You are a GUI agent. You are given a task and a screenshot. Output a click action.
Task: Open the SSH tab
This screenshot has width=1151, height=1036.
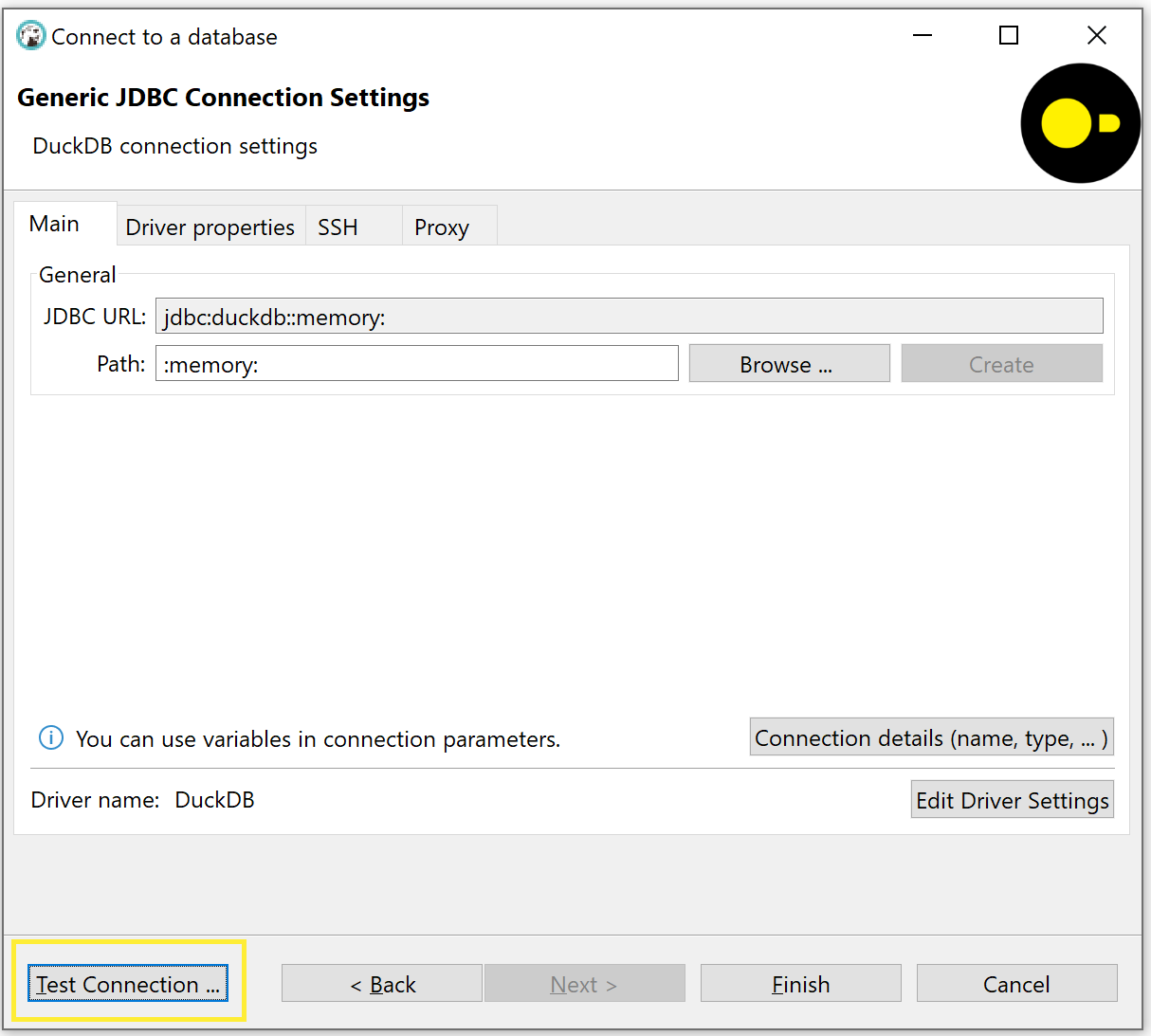pyautogui.click(x=338, y=227)
